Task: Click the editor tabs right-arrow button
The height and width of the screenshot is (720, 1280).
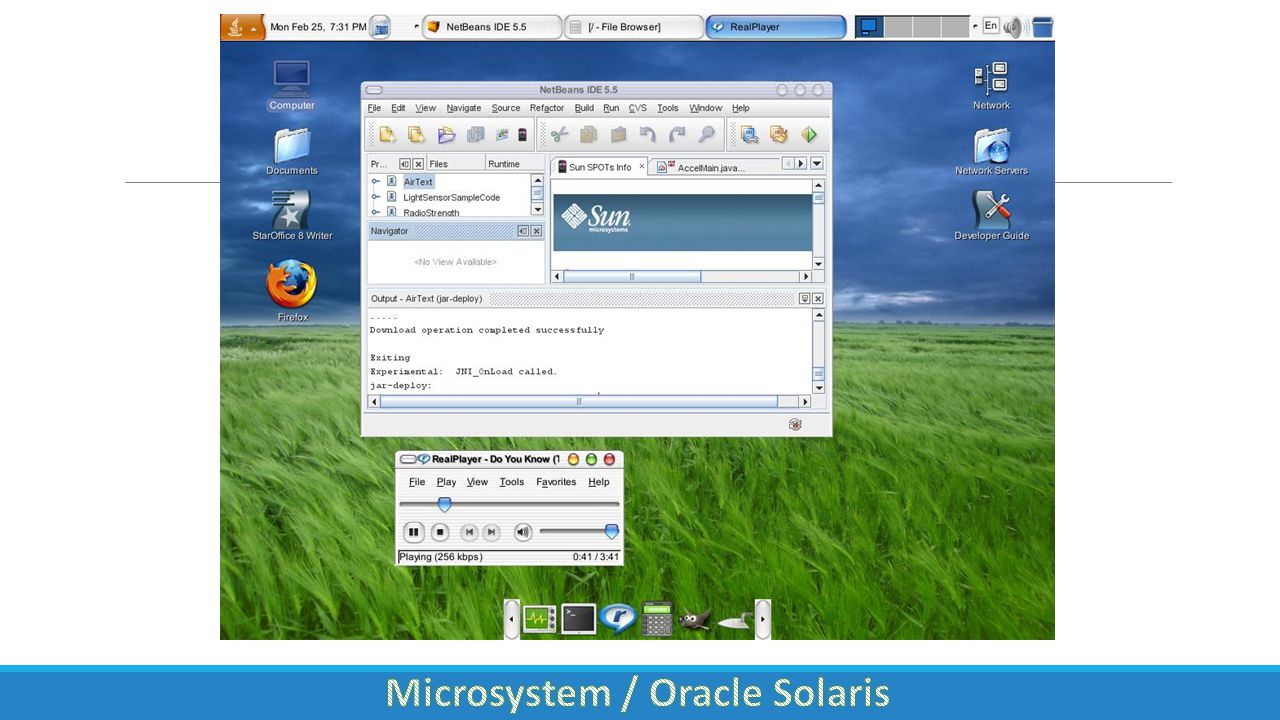Action: 801,164
